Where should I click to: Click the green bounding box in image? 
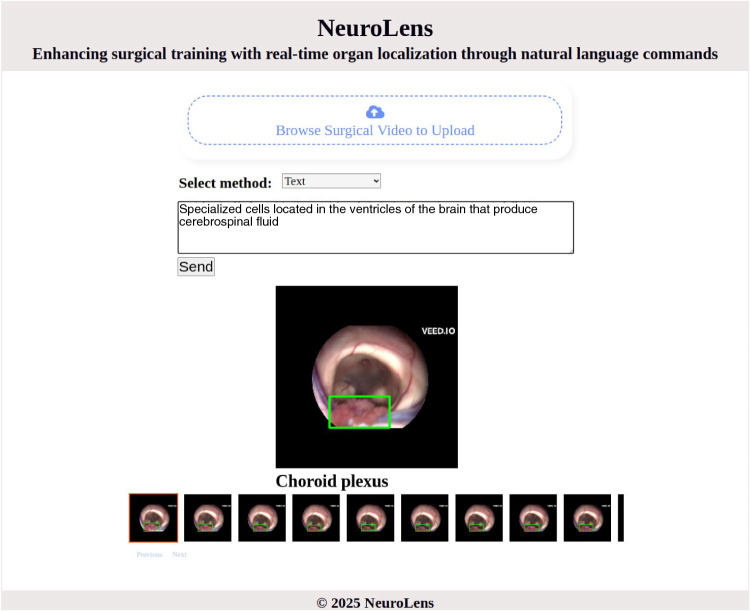(x=360, y=412)
